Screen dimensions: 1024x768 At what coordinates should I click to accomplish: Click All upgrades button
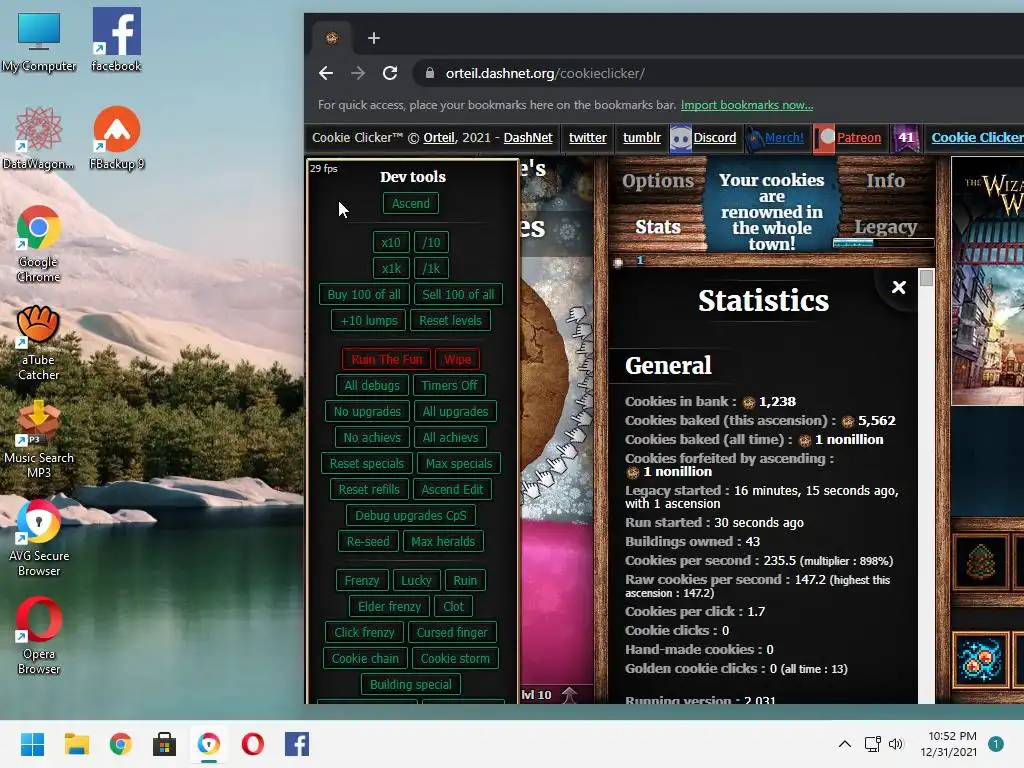coord(455,411)
